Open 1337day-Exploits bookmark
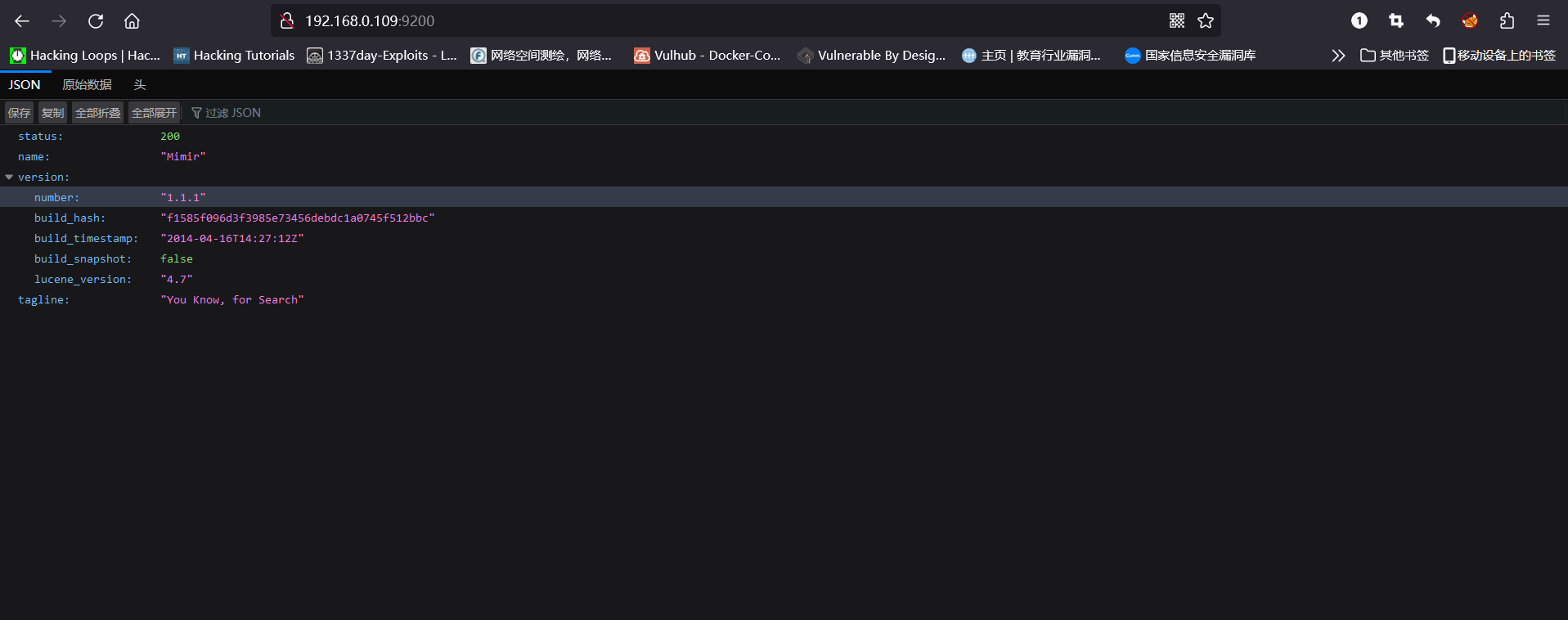Viewport: 1568px width, 620px height. (382, 56)
